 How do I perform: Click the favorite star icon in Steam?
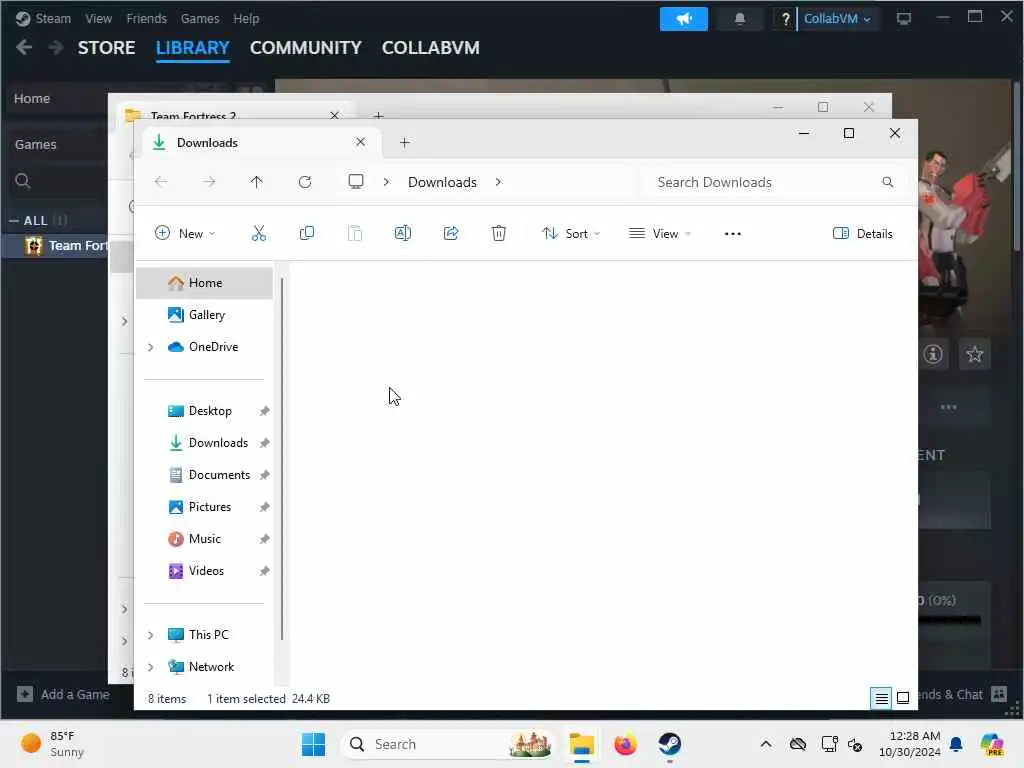point(975,354)
